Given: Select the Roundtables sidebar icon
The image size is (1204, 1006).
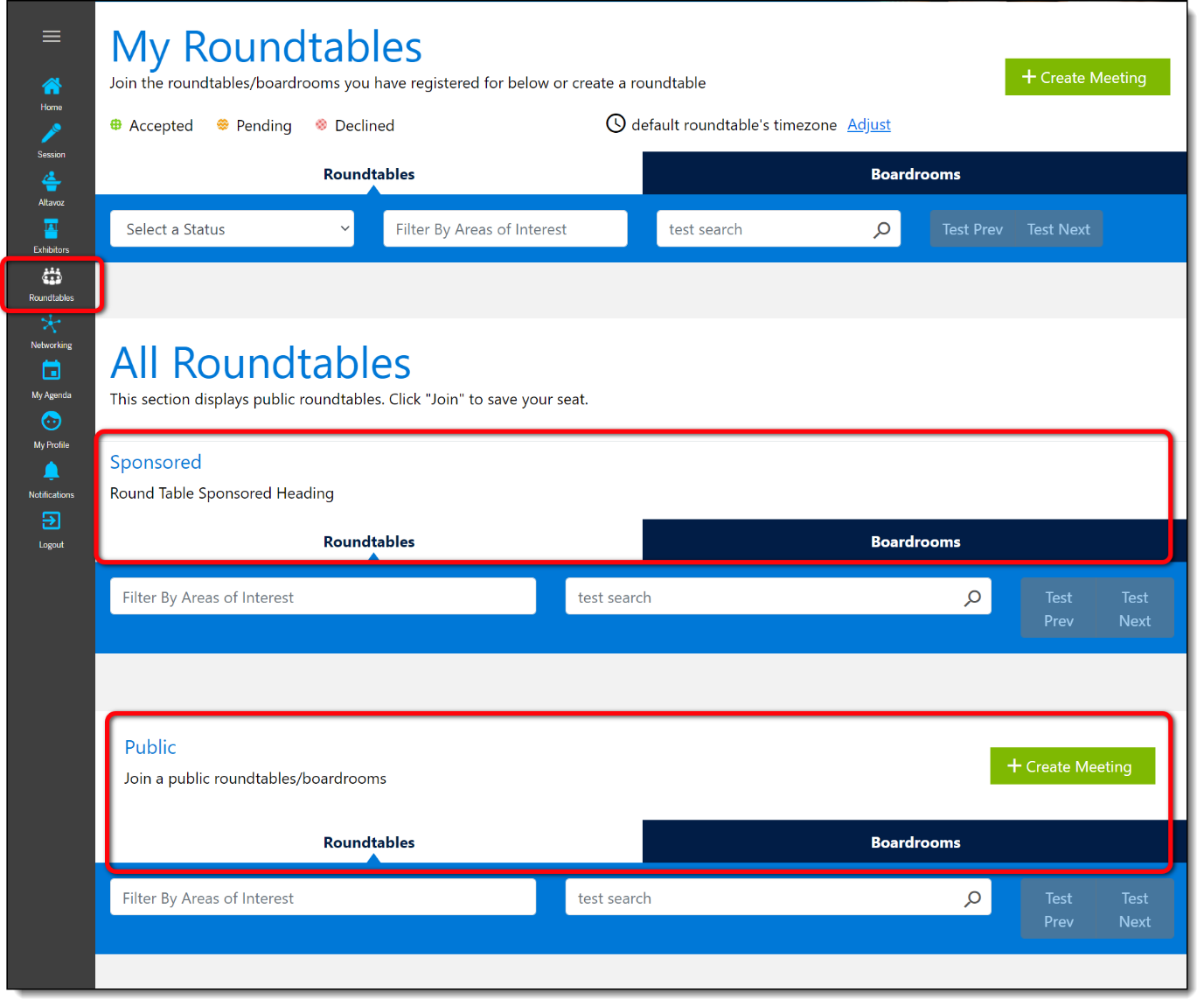Looking at the screenshot, I should click(52, 277).
